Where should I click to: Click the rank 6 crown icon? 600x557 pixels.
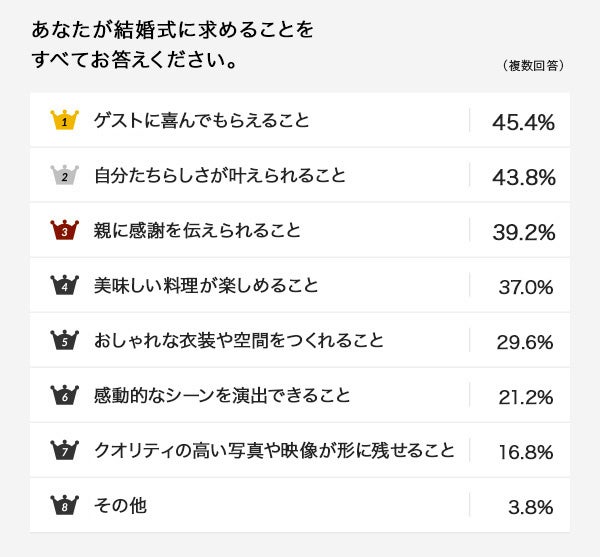[x=64, y=395]
